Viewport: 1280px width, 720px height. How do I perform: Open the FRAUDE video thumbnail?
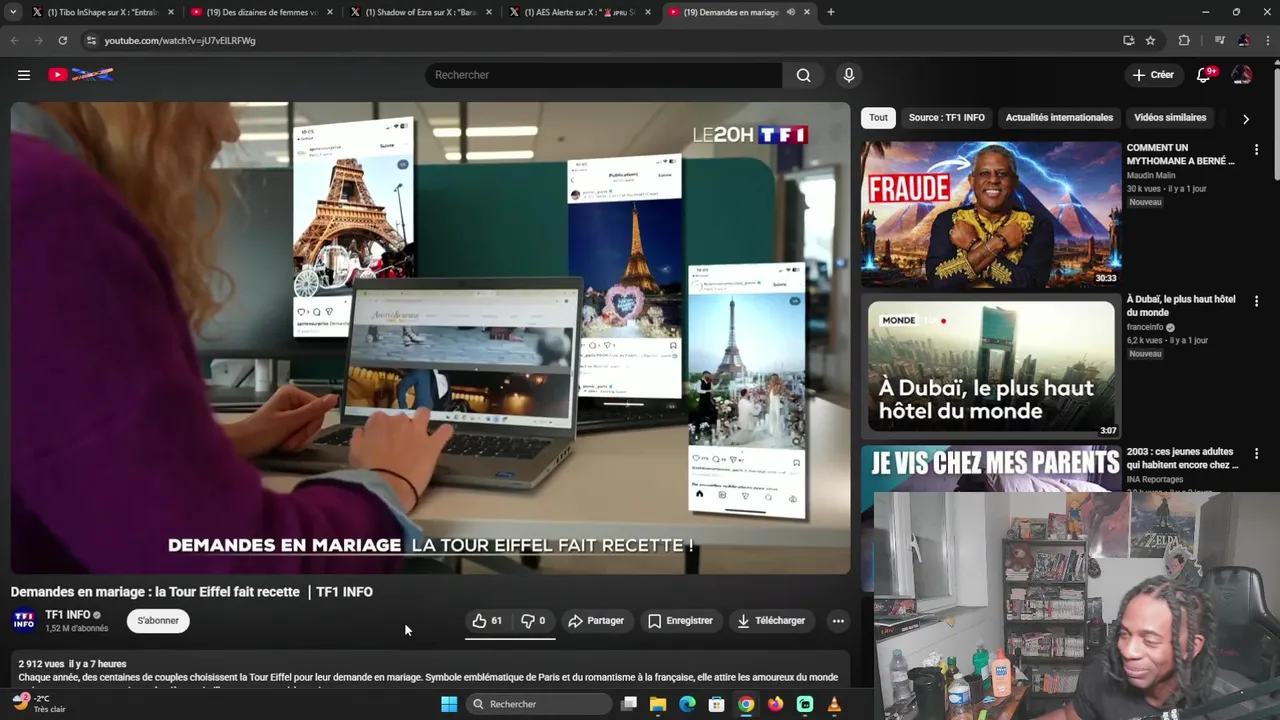click(991, 215)
